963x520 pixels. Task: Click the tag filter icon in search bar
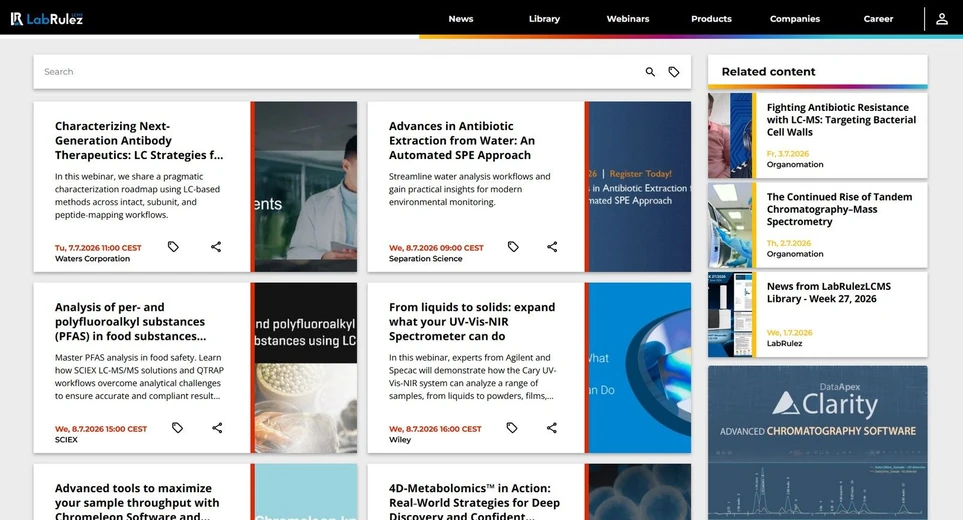coord(674,72)
